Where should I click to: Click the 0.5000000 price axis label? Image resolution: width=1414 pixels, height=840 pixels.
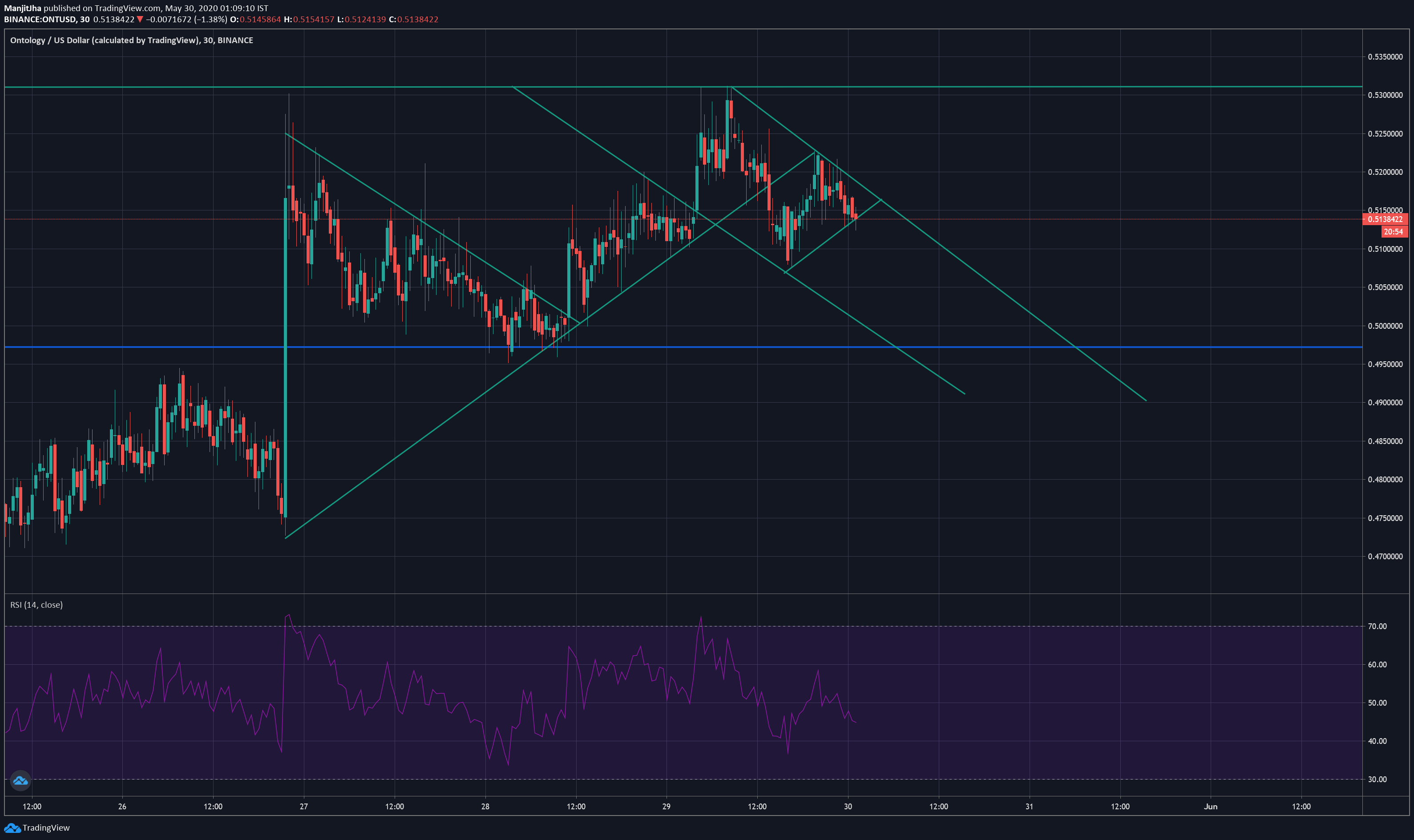1385,326
